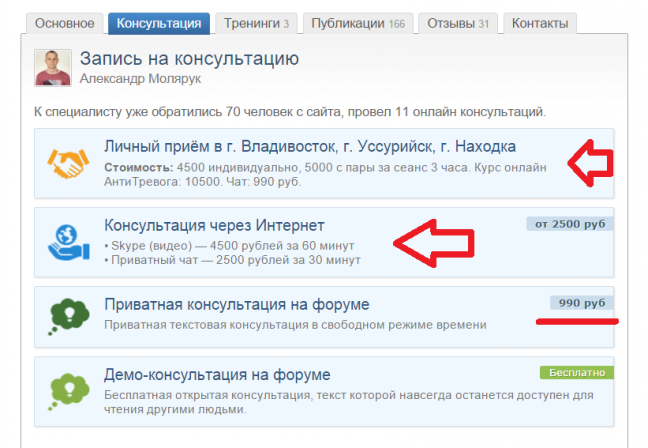Select the Консультация tab
648x448 pixels.
pyautogui.click(x=159, y=23)
